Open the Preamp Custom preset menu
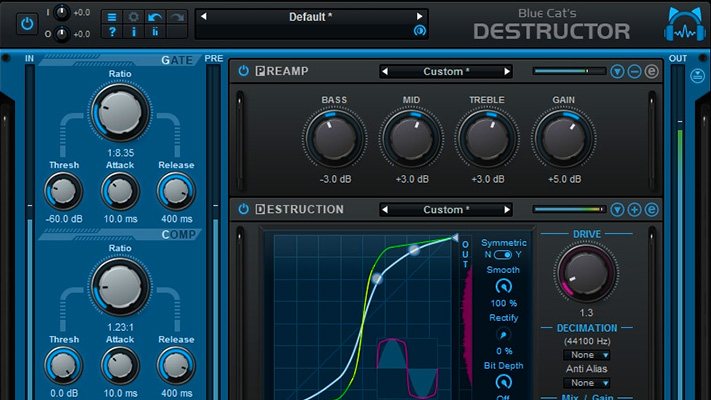 pyautogui.click(x=444, y=72)
